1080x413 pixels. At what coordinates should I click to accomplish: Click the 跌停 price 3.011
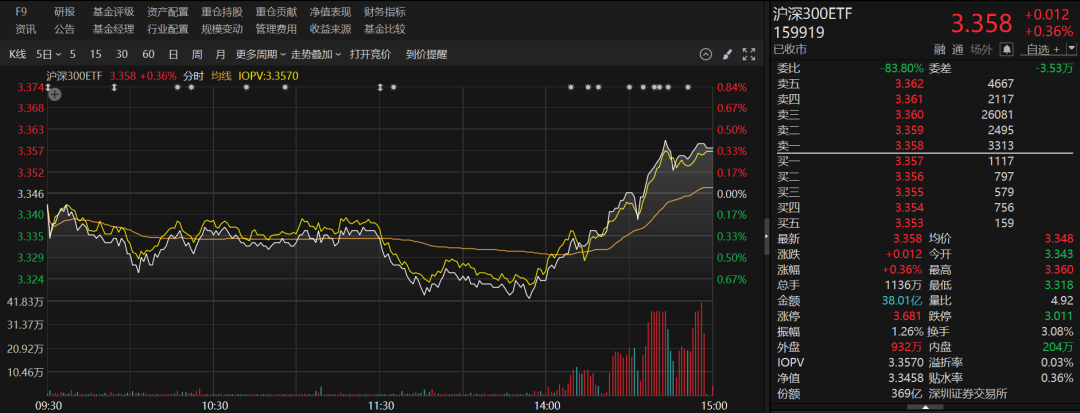[1059, 316]
